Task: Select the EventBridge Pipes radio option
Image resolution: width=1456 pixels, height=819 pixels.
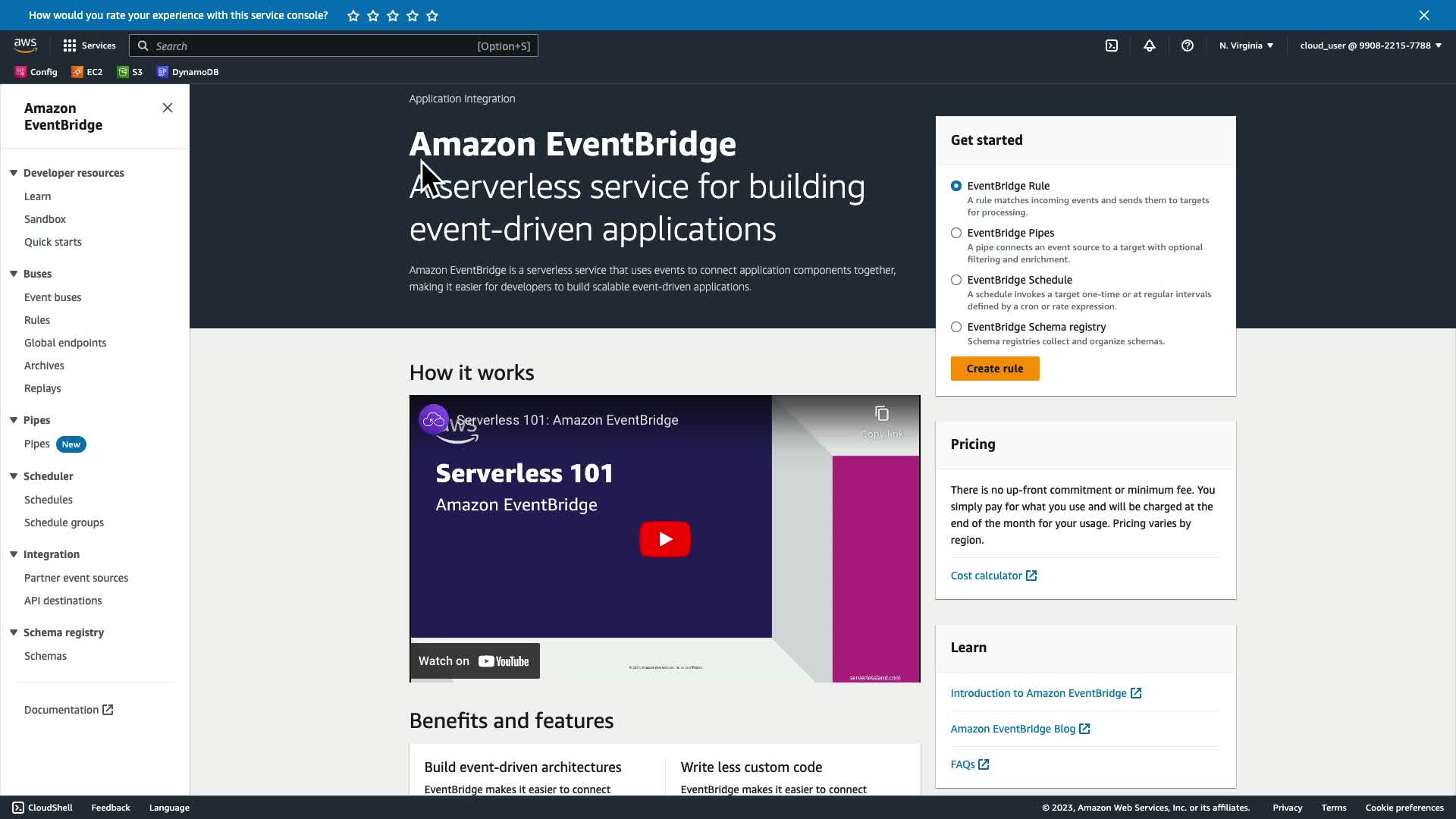Action: 956,233
